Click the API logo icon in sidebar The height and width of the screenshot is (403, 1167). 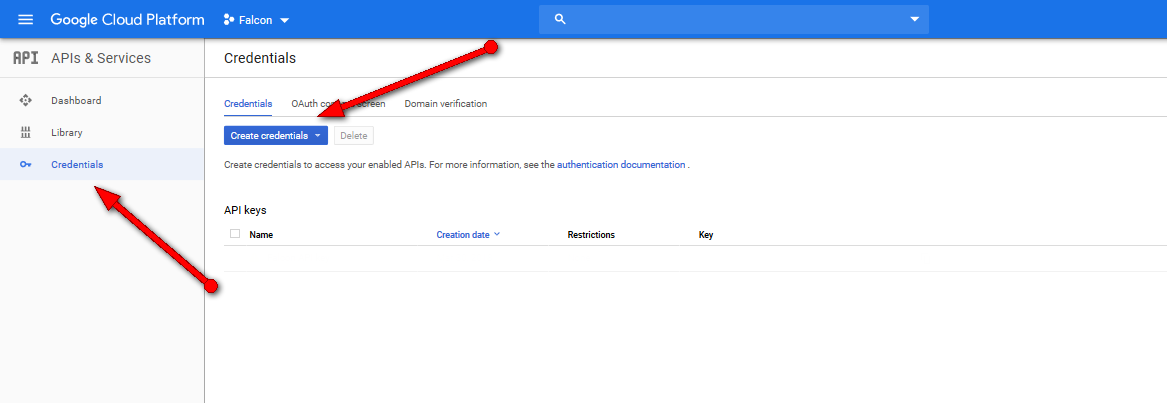[26, 58]
